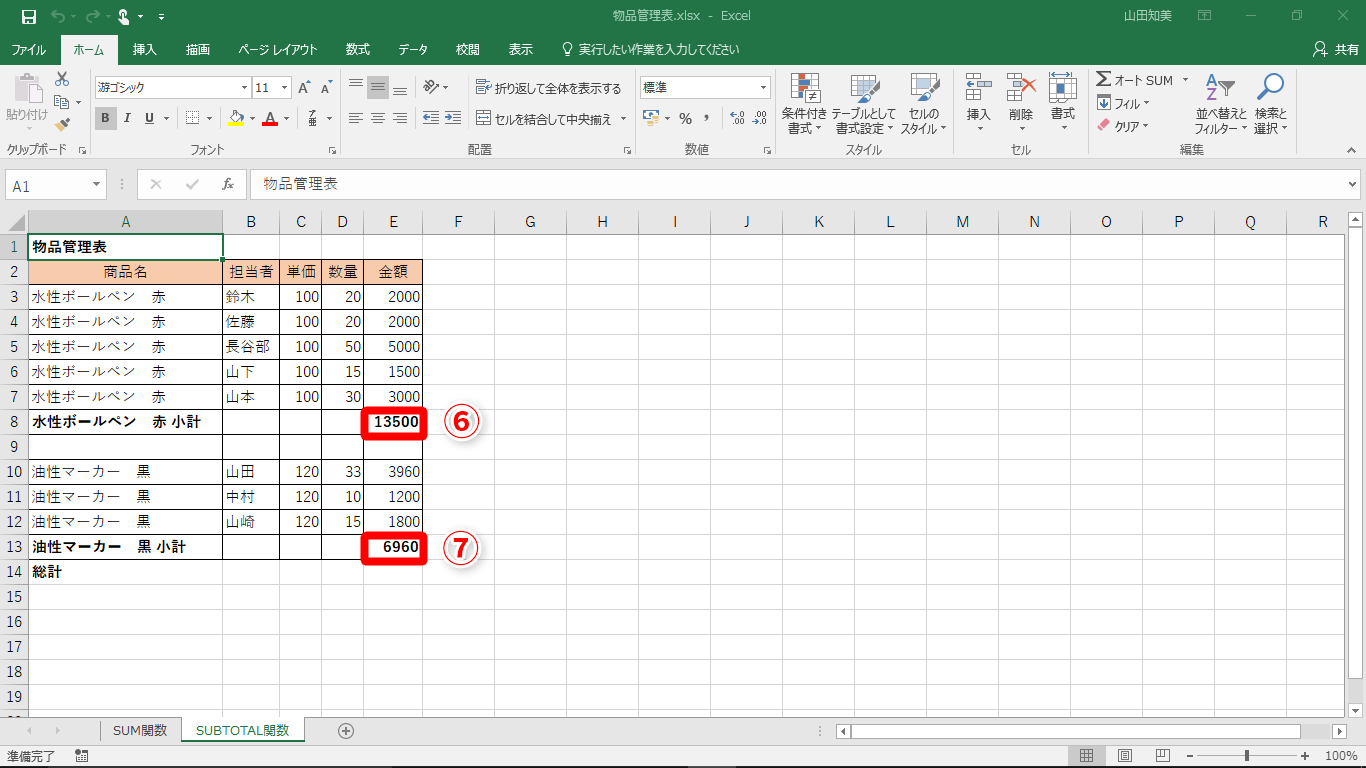
Task: Click the borders icon
Action: (x=192, y=118)
